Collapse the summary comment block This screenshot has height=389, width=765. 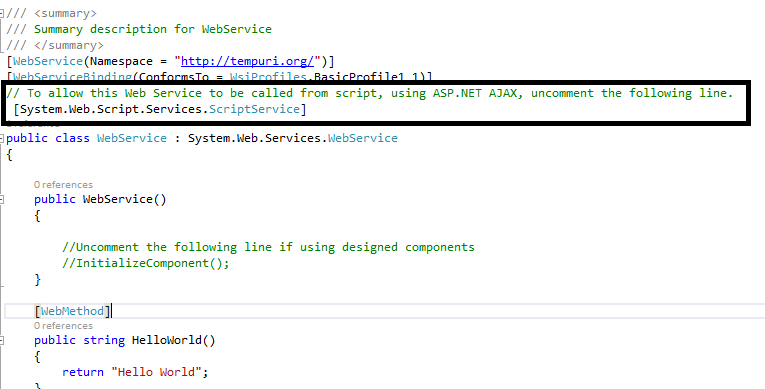(2, 13)
